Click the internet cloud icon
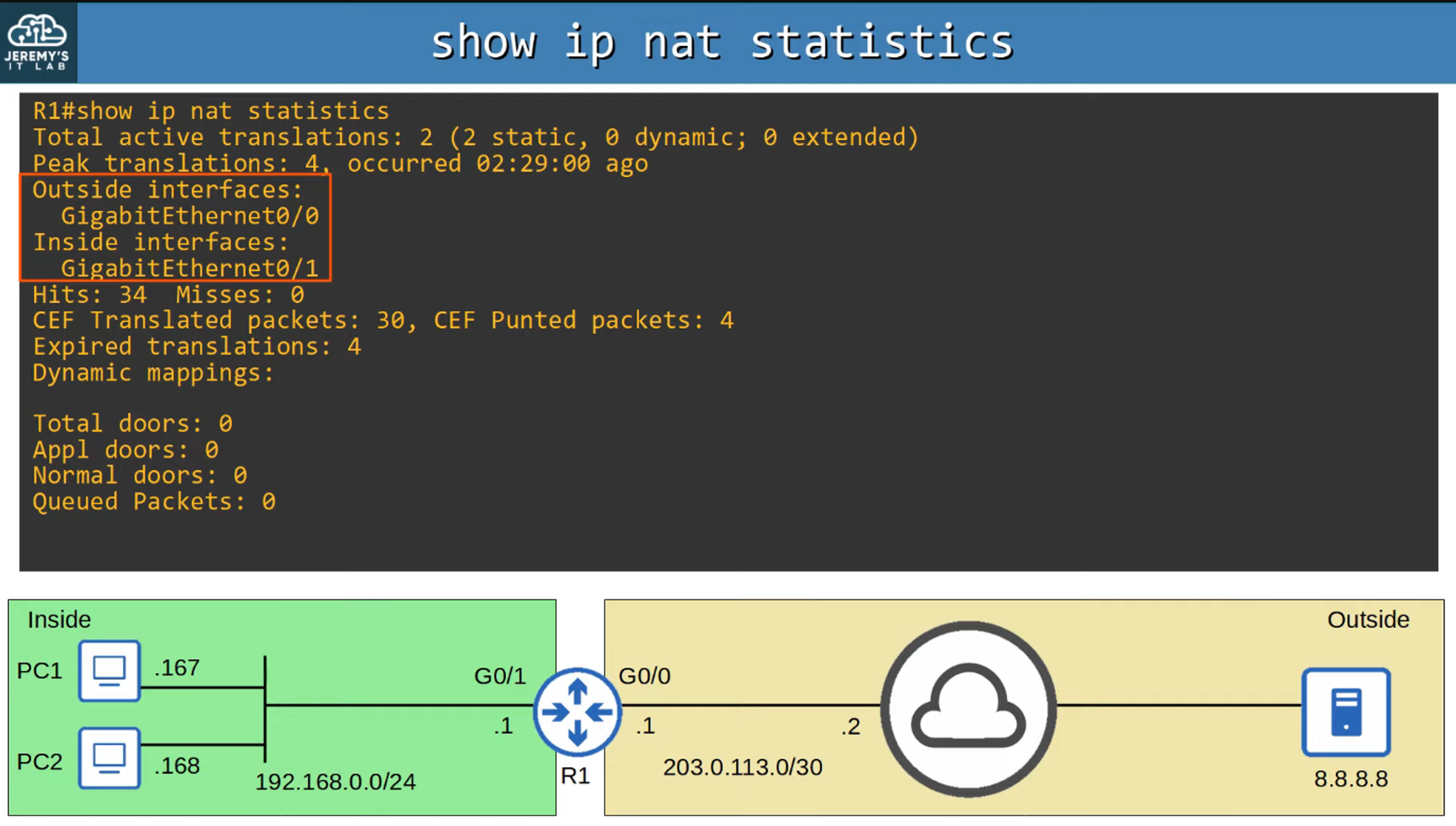The width and height of the screenshot is (1456, 826). coord(968,709)
